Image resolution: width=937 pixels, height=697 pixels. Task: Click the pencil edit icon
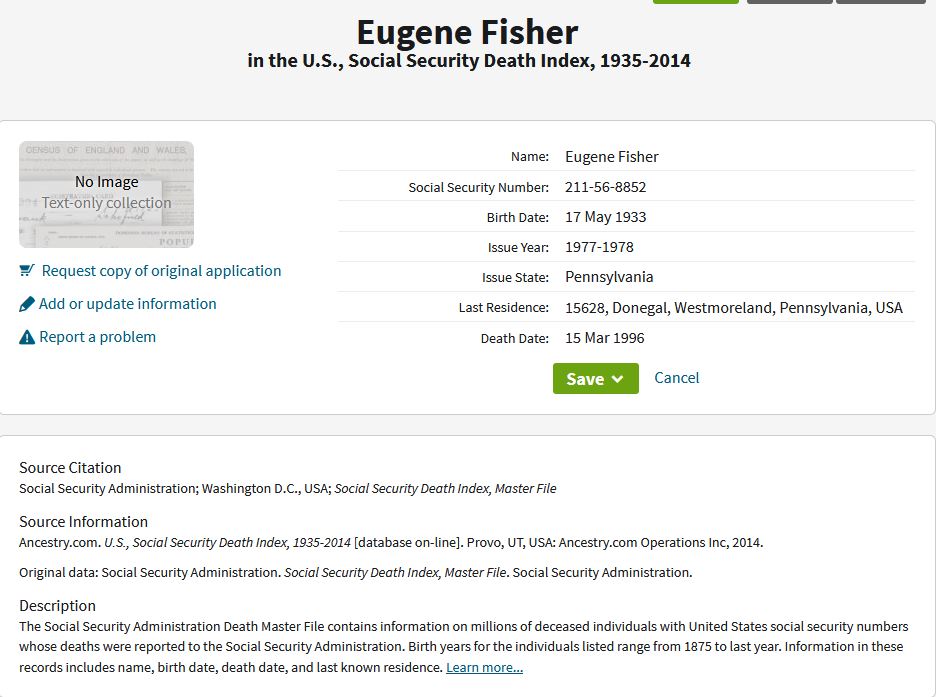pos(26,304)
